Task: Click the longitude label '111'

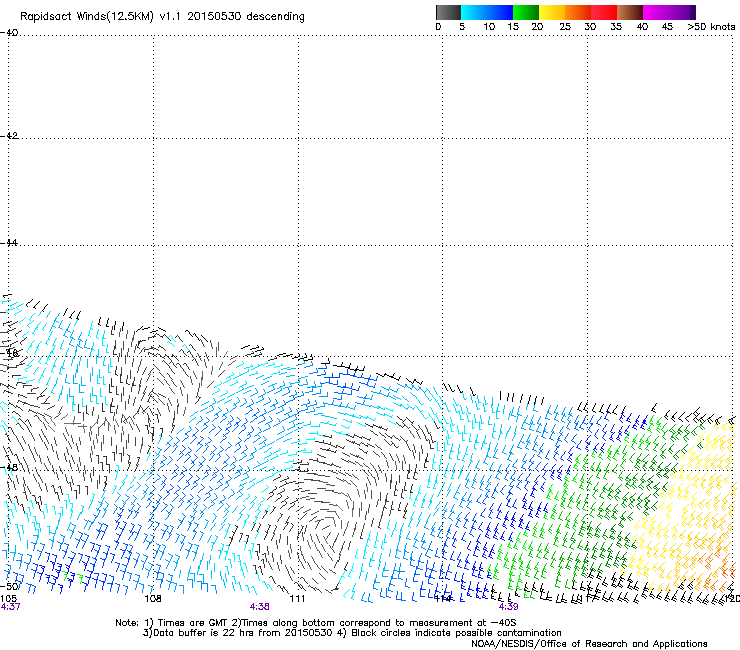Action: [297, 599]
